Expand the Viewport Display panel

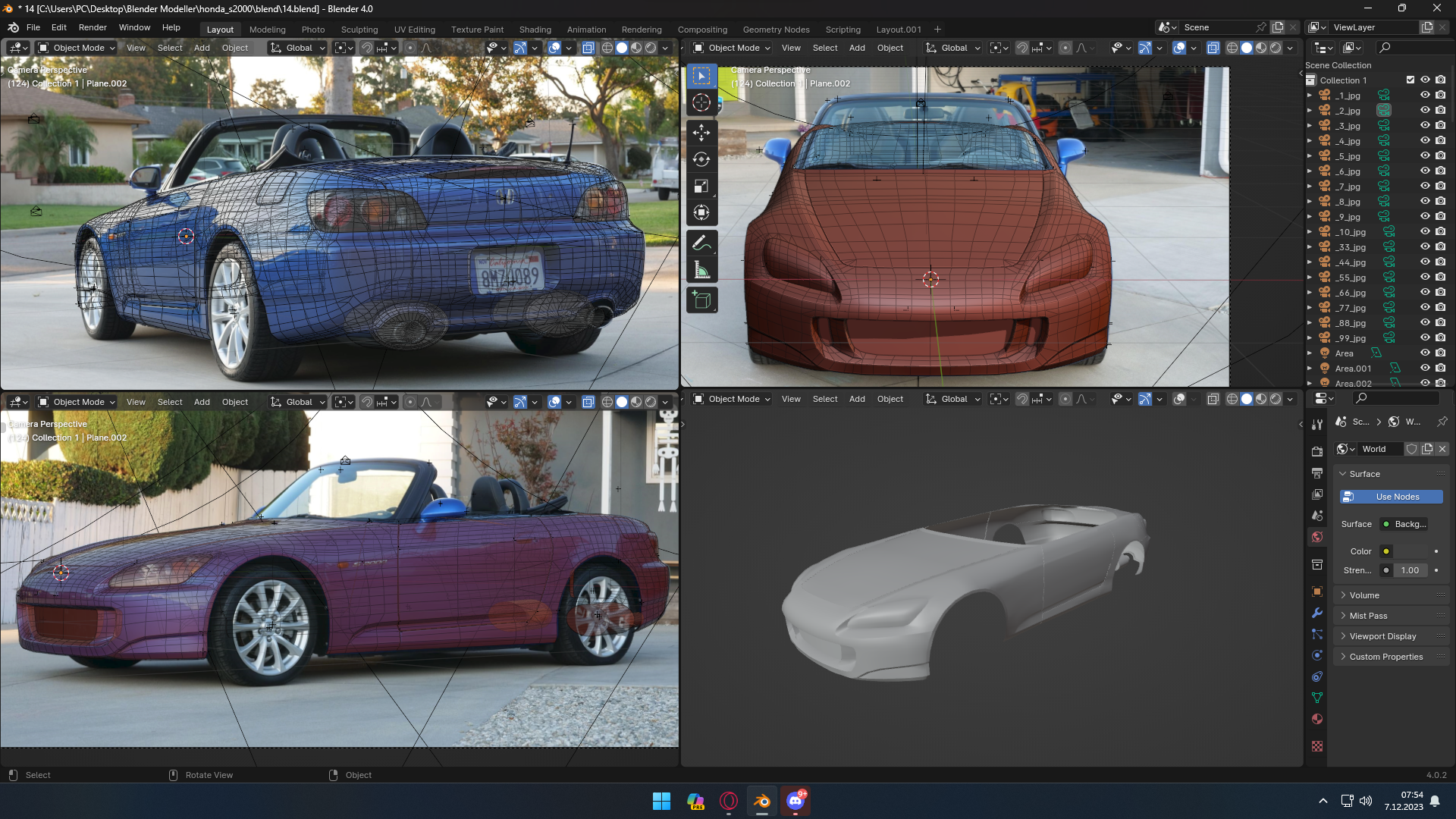point(1382,636)
